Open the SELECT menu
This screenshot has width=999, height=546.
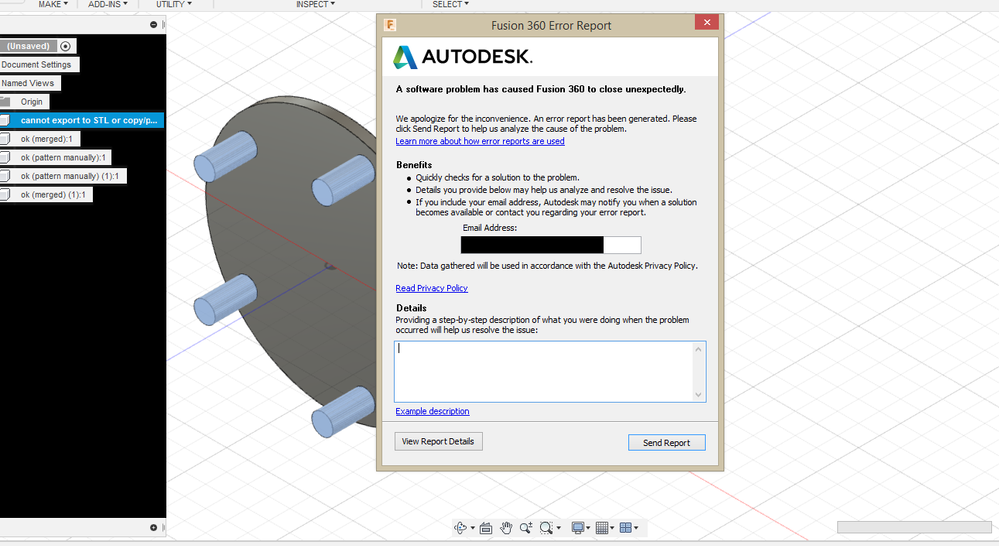[450, 4]
